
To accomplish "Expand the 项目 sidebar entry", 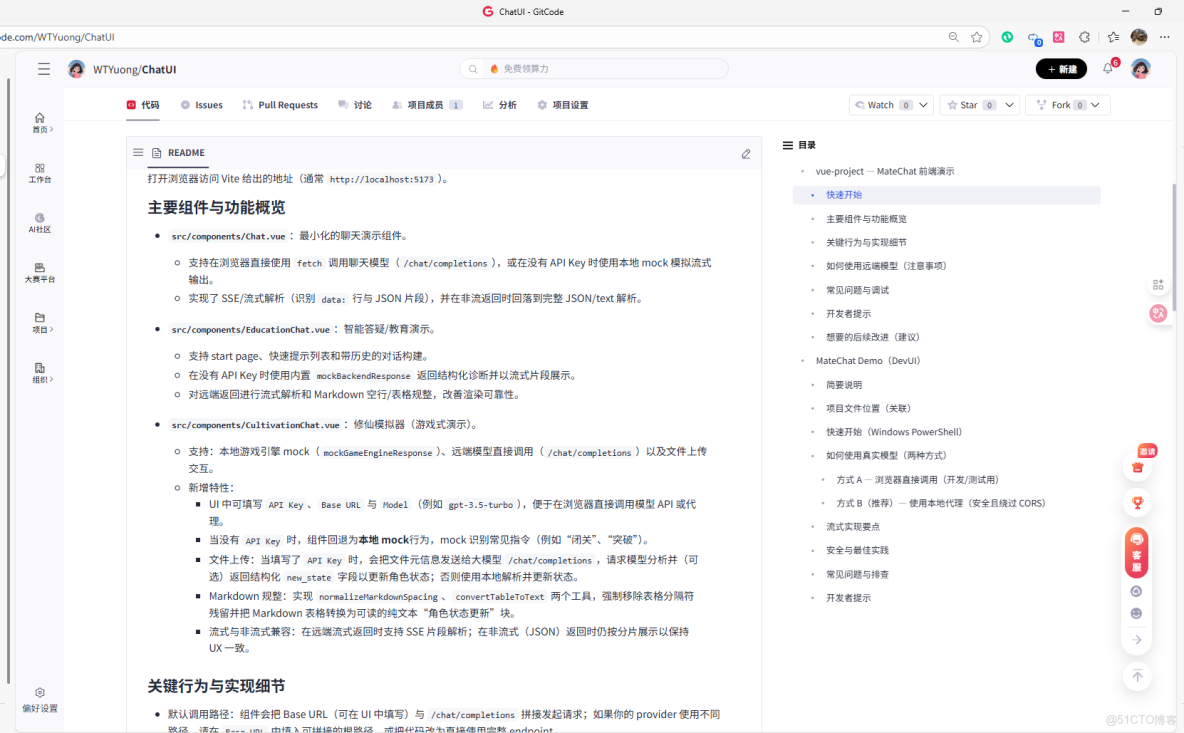I will click(x=40, y=322).
